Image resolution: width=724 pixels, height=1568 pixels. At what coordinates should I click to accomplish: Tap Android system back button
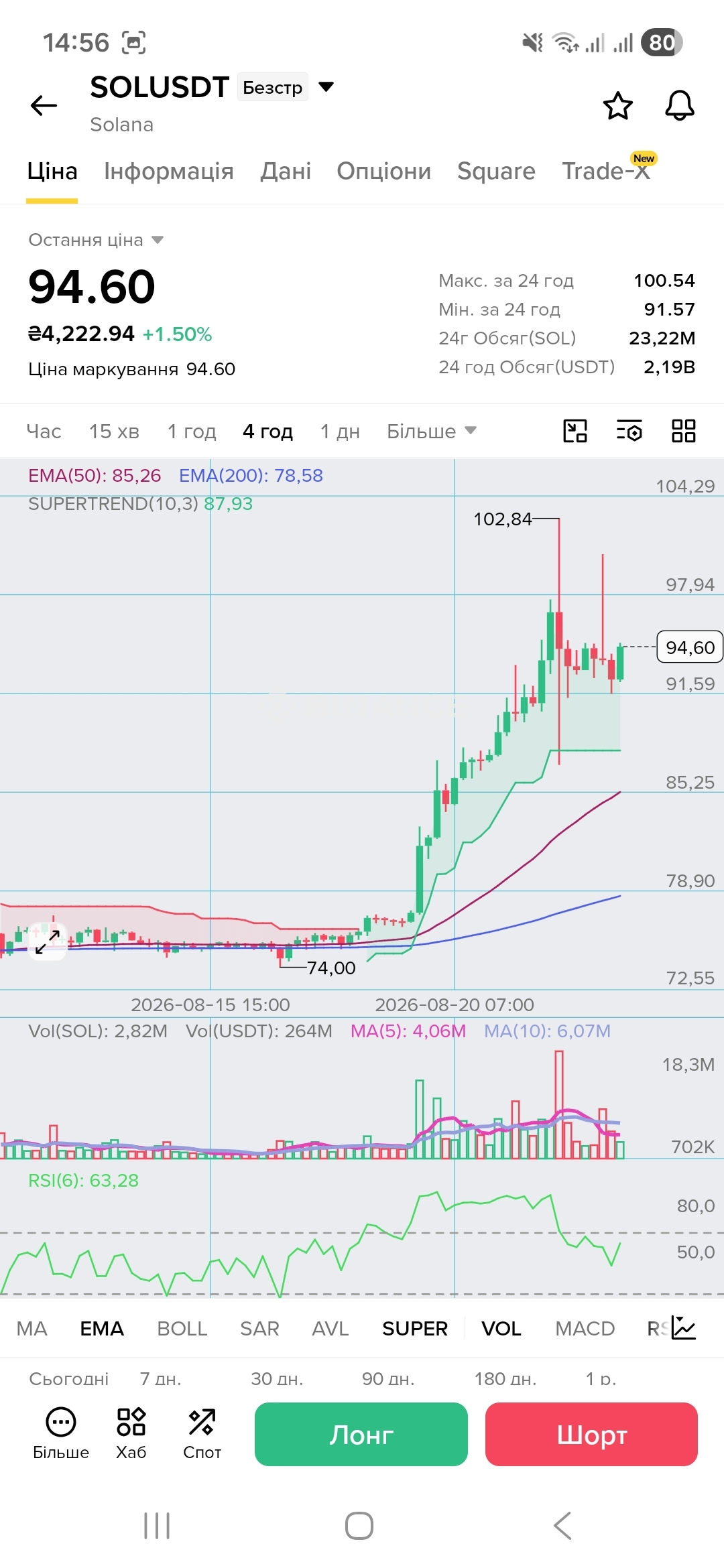[562, 1526]
